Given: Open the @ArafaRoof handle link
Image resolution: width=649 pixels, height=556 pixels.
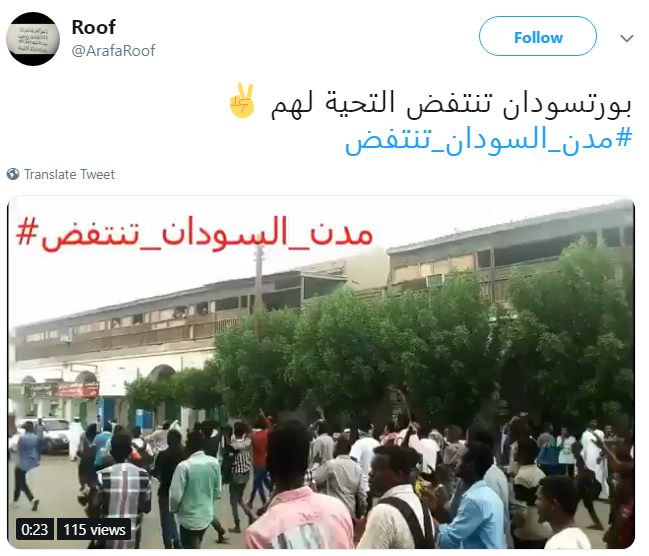Looking at the screenshot, I should 113,51.
